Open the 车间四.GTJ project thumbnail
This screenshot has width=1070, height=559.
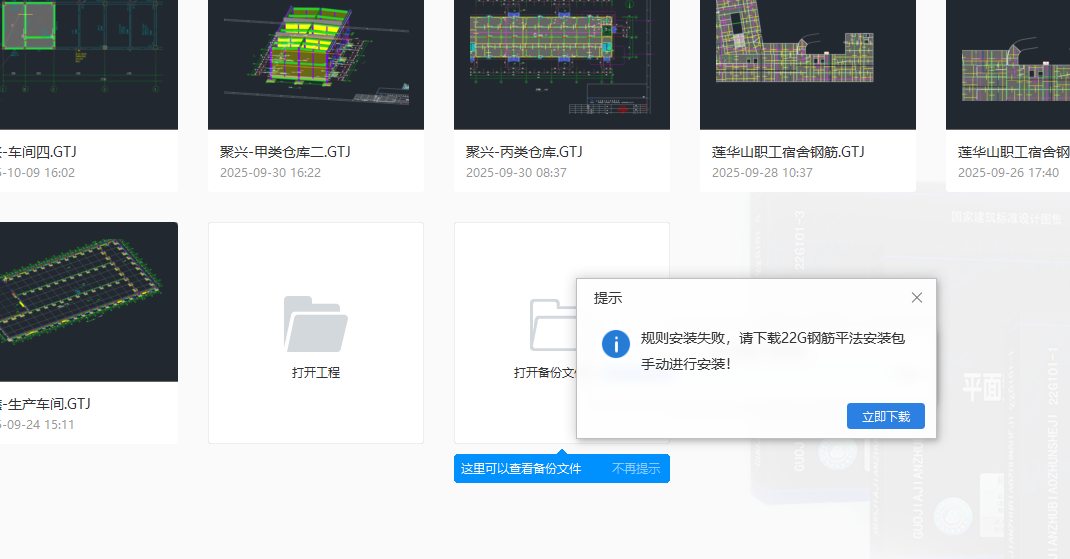[x=89, y=63]
